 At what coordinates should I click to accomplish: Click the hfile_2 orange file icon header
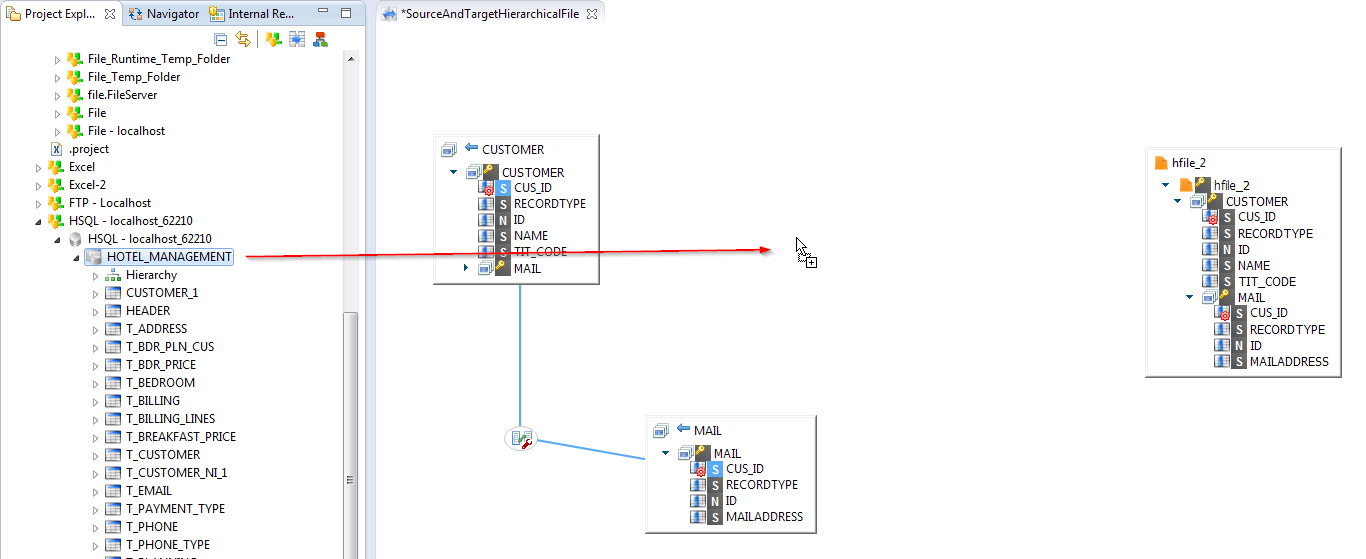point(1160,163)
